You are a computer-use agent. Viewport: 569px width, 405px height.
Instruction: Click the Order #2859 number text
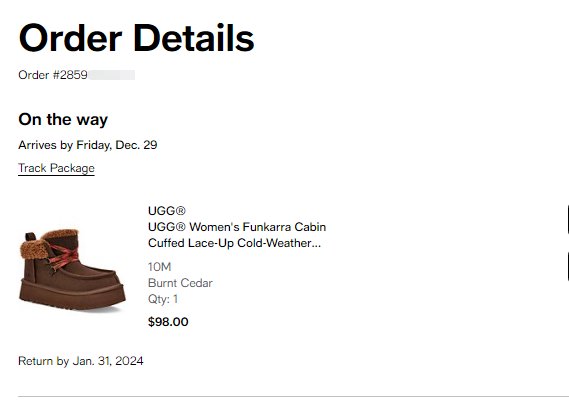point(53,75)
